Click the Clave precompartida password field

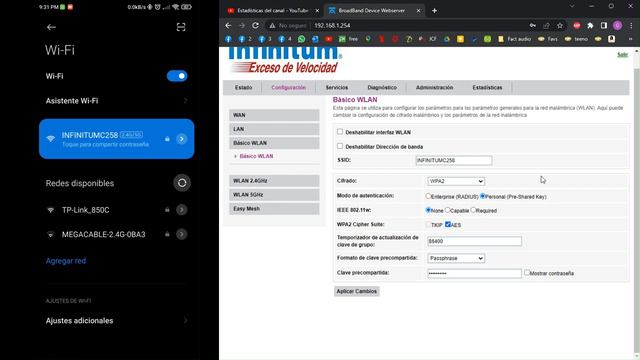pos(474,273)
